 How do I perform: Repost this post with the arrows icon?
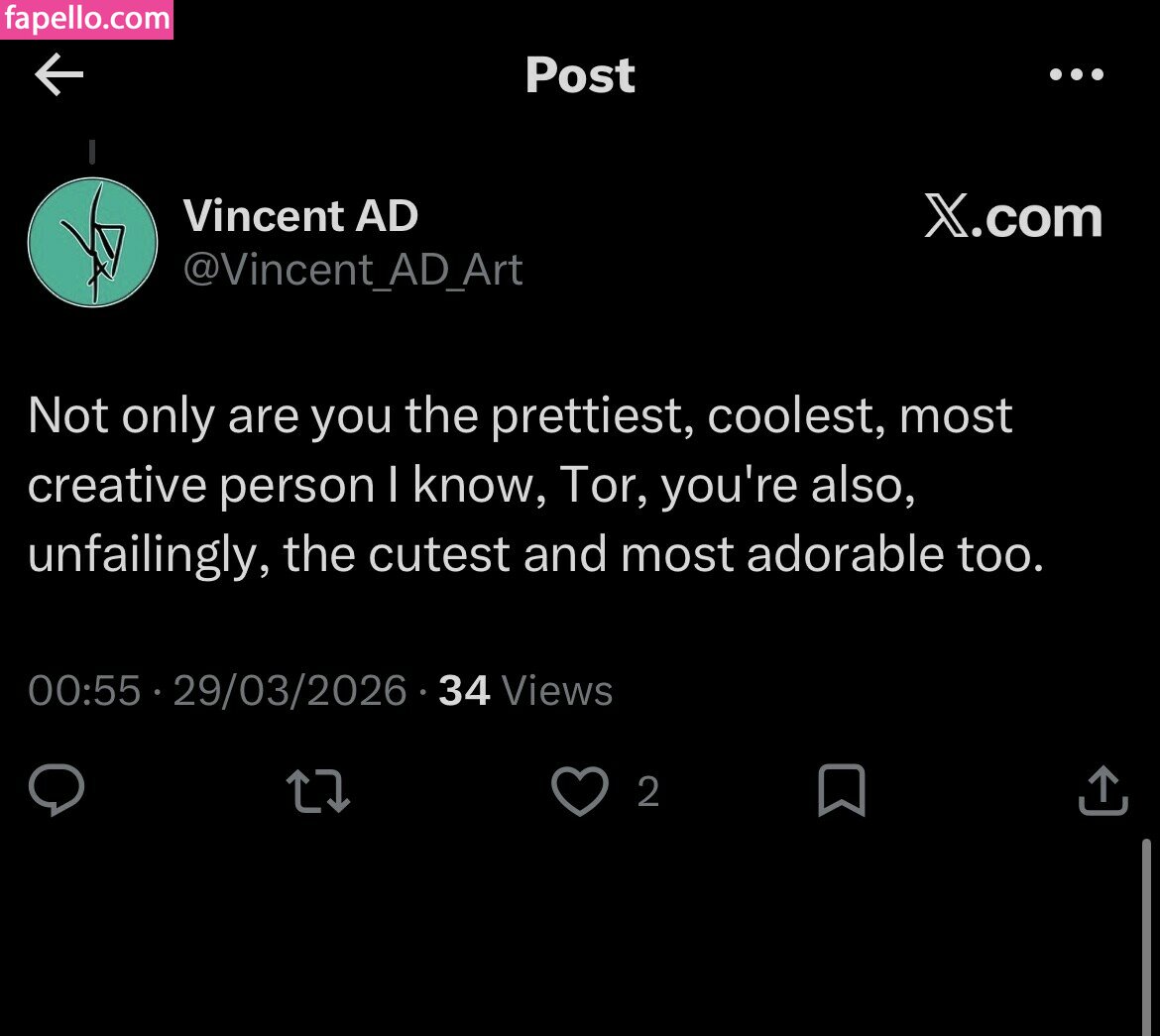pyautogui.click(x=317, y=792)
